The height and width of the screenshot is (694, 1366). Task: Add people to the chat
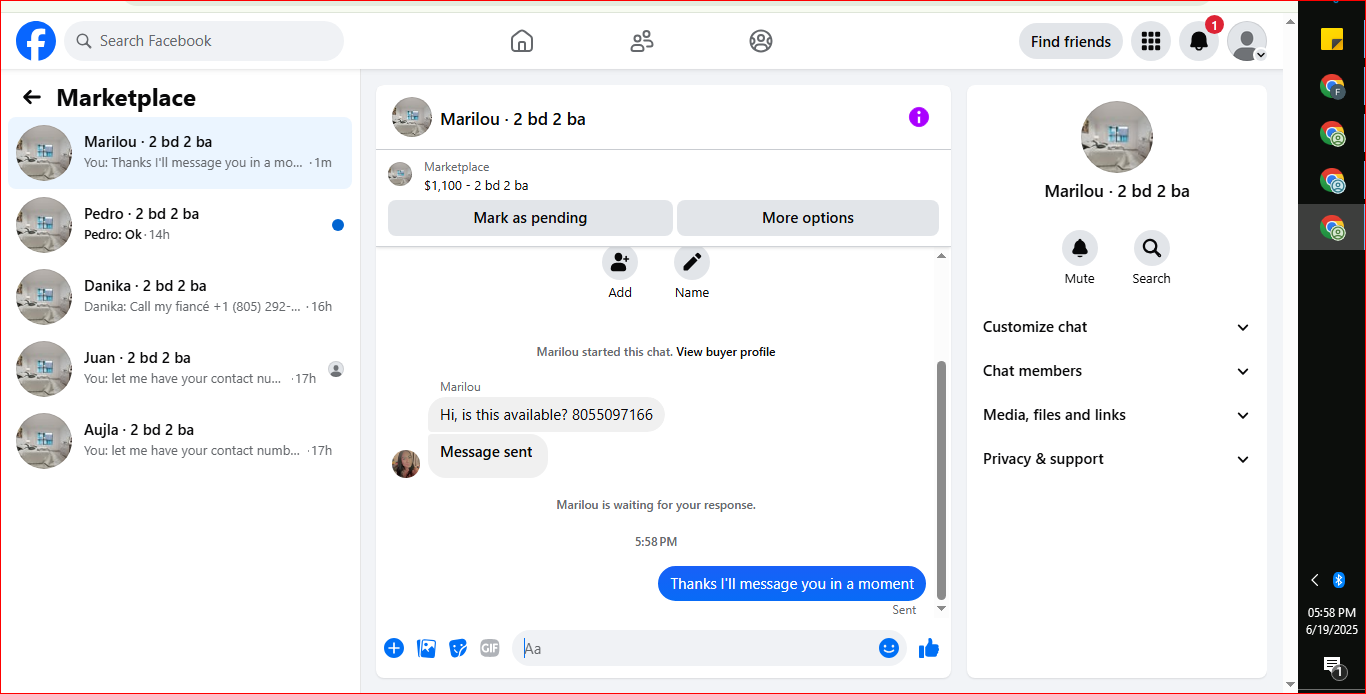click(x=620, y=263)
